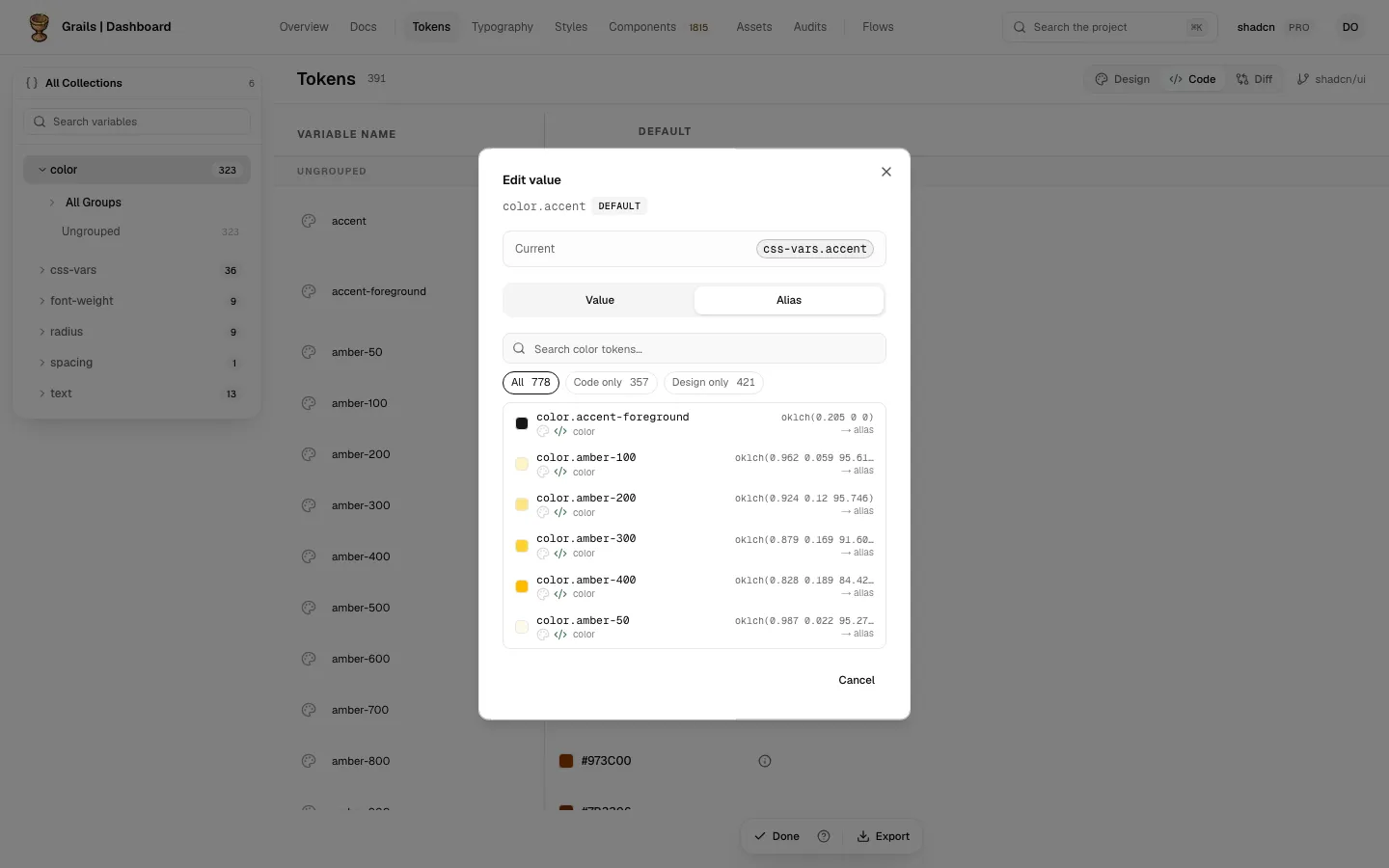Open the Components tab

(659, 27)
